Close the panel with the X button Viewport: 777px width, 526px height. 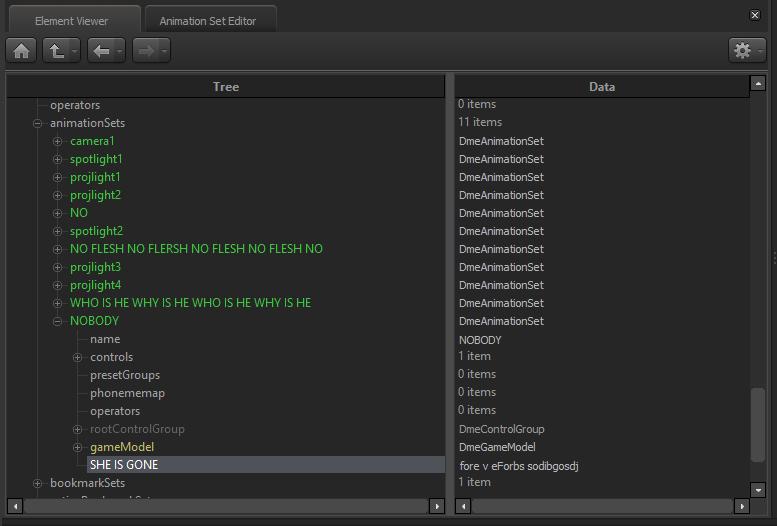(755, 15)
